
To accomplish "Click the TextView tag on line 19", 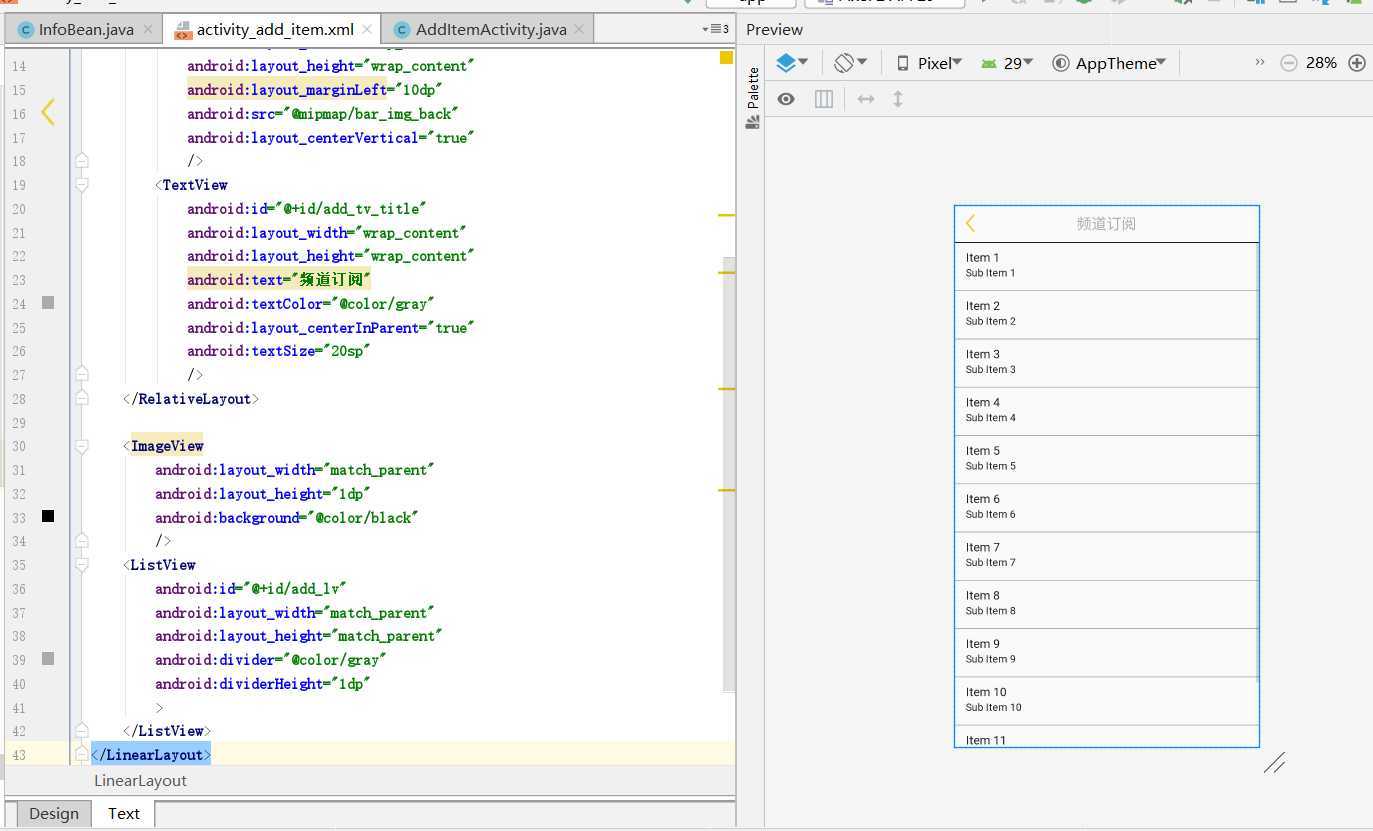I will (195, 185).
